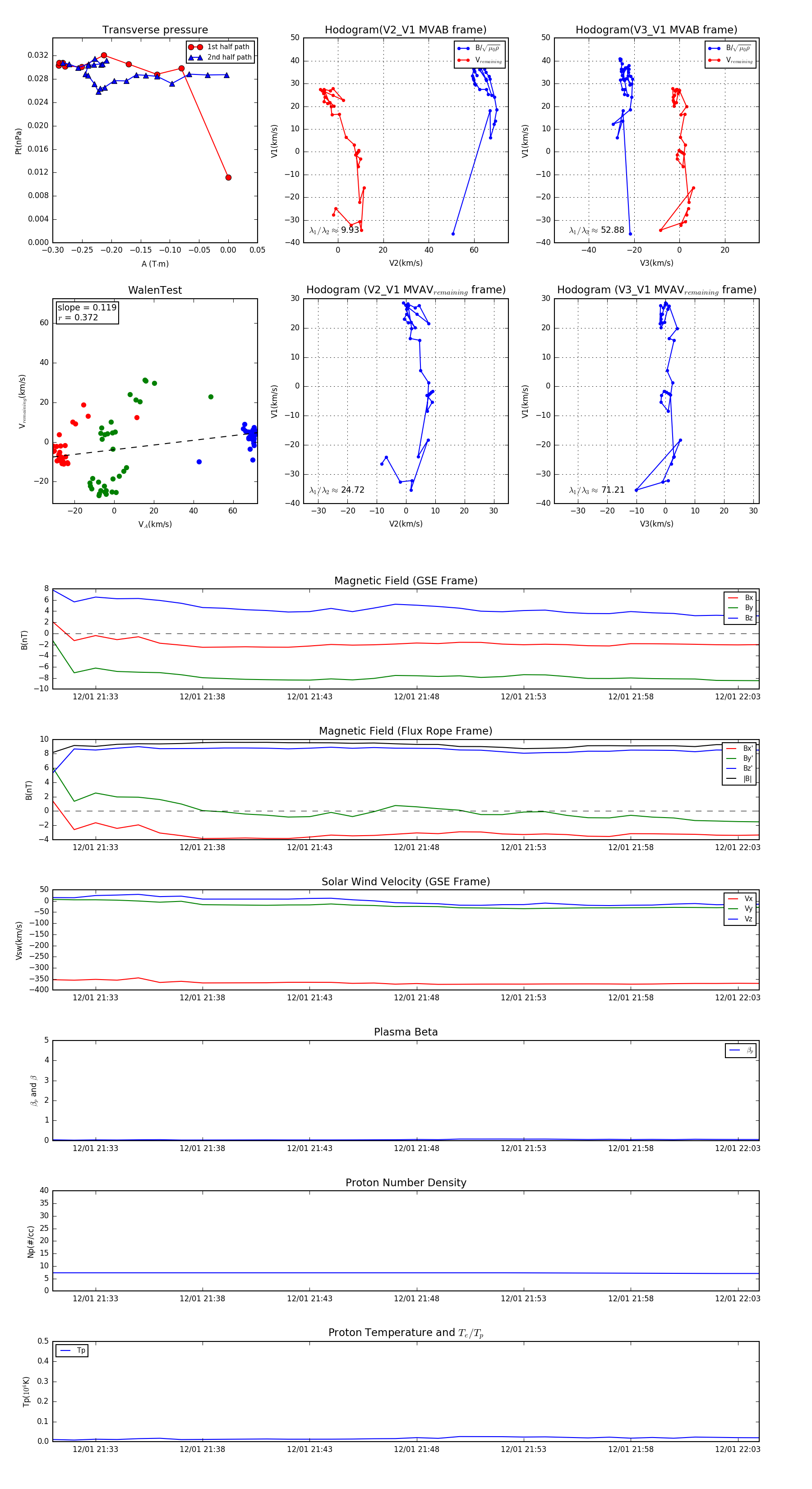Click the Bz legend entry in GSE field plot

[x=740, y=619]
